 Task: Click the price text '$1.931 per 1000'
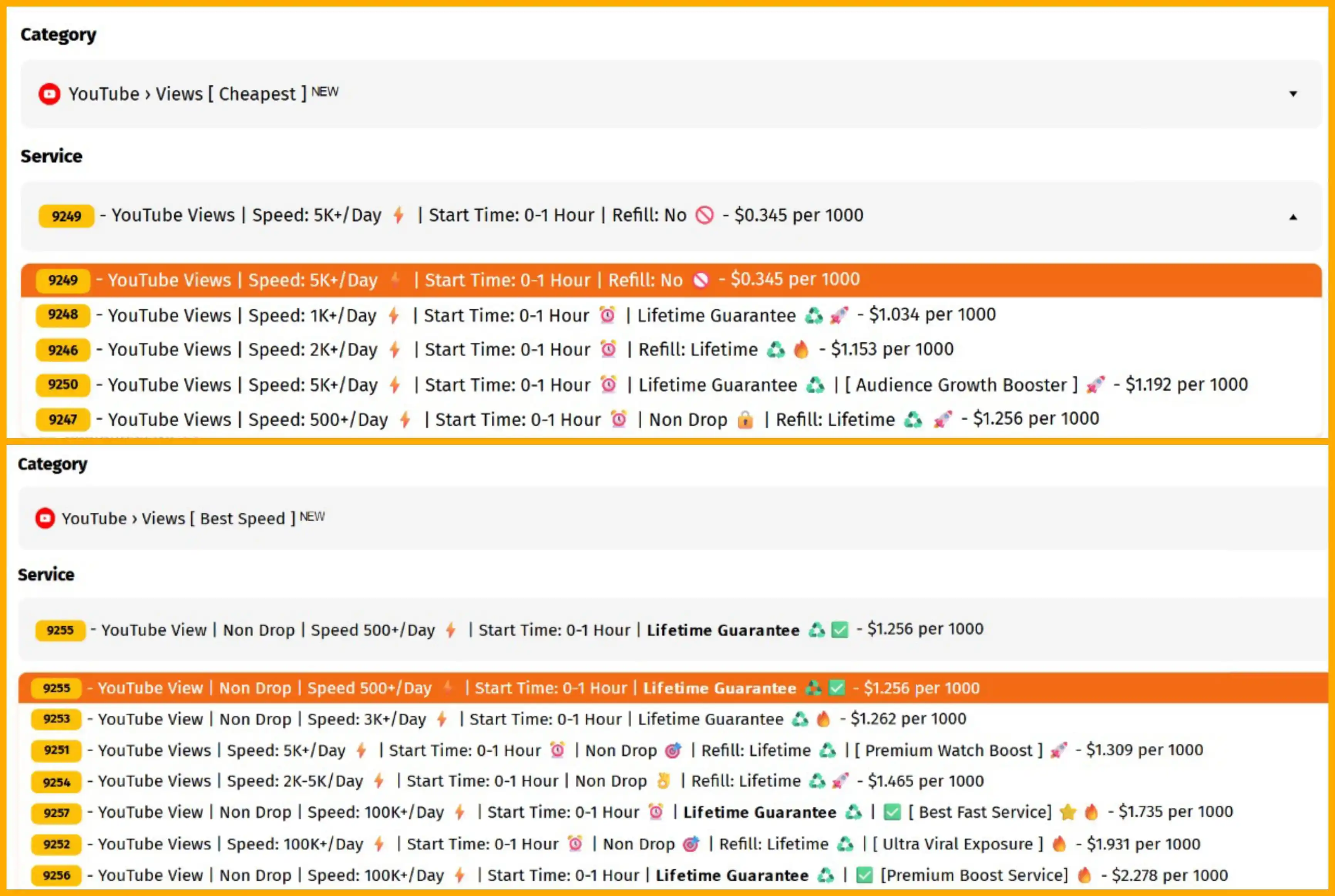click(x=1143, y=844)
